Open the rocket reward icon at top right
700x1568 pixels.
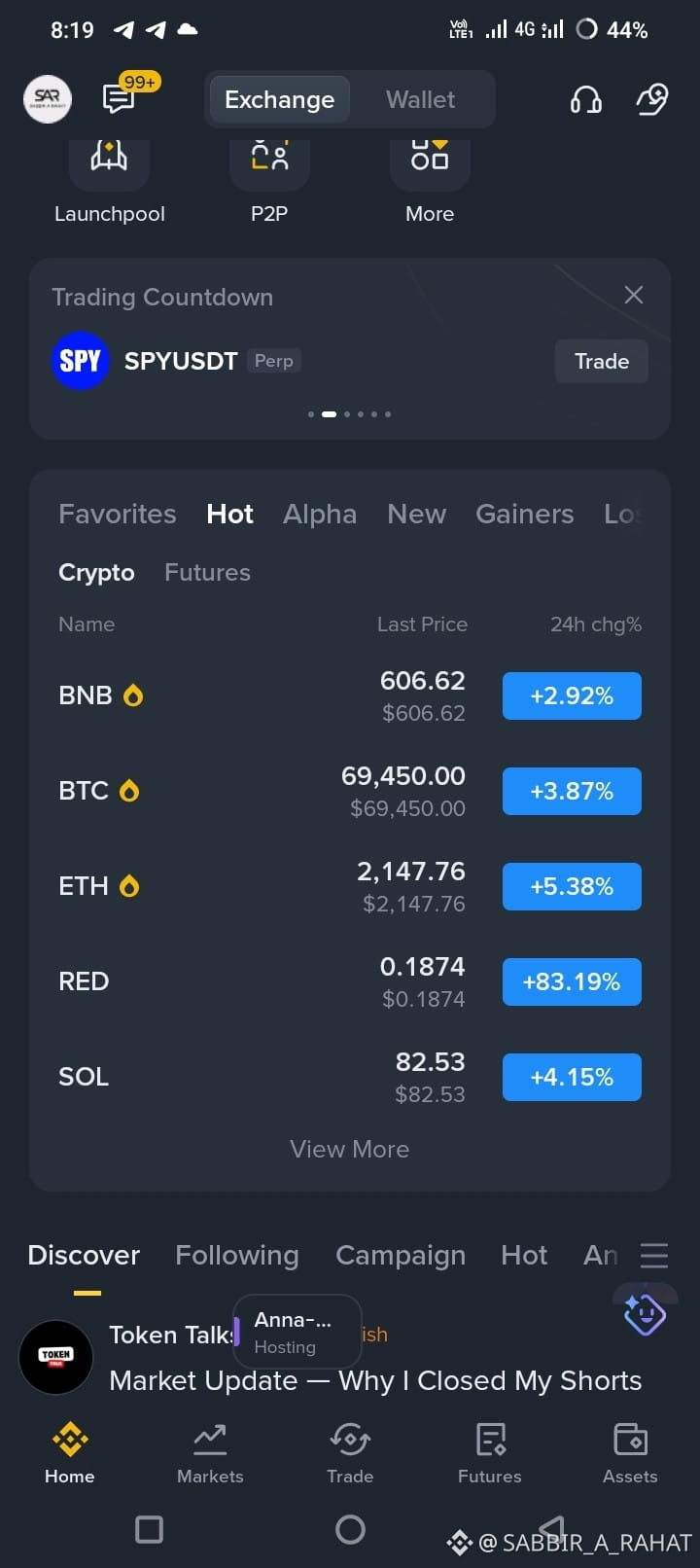pyautogui.click(x=652, y=99)
